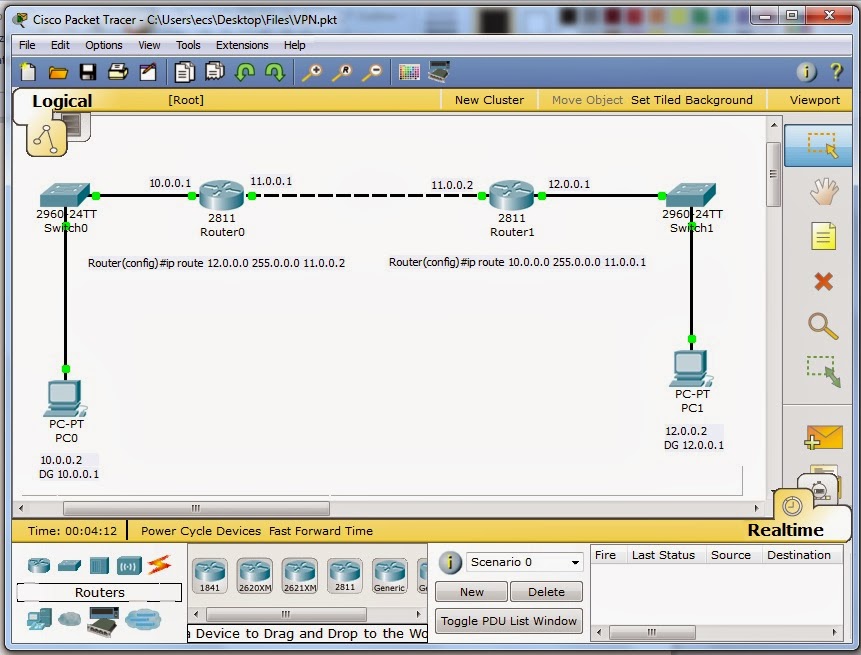Click the Copy icon in toolbar
The width and height of the screenshot is (861, 655).
185,72
